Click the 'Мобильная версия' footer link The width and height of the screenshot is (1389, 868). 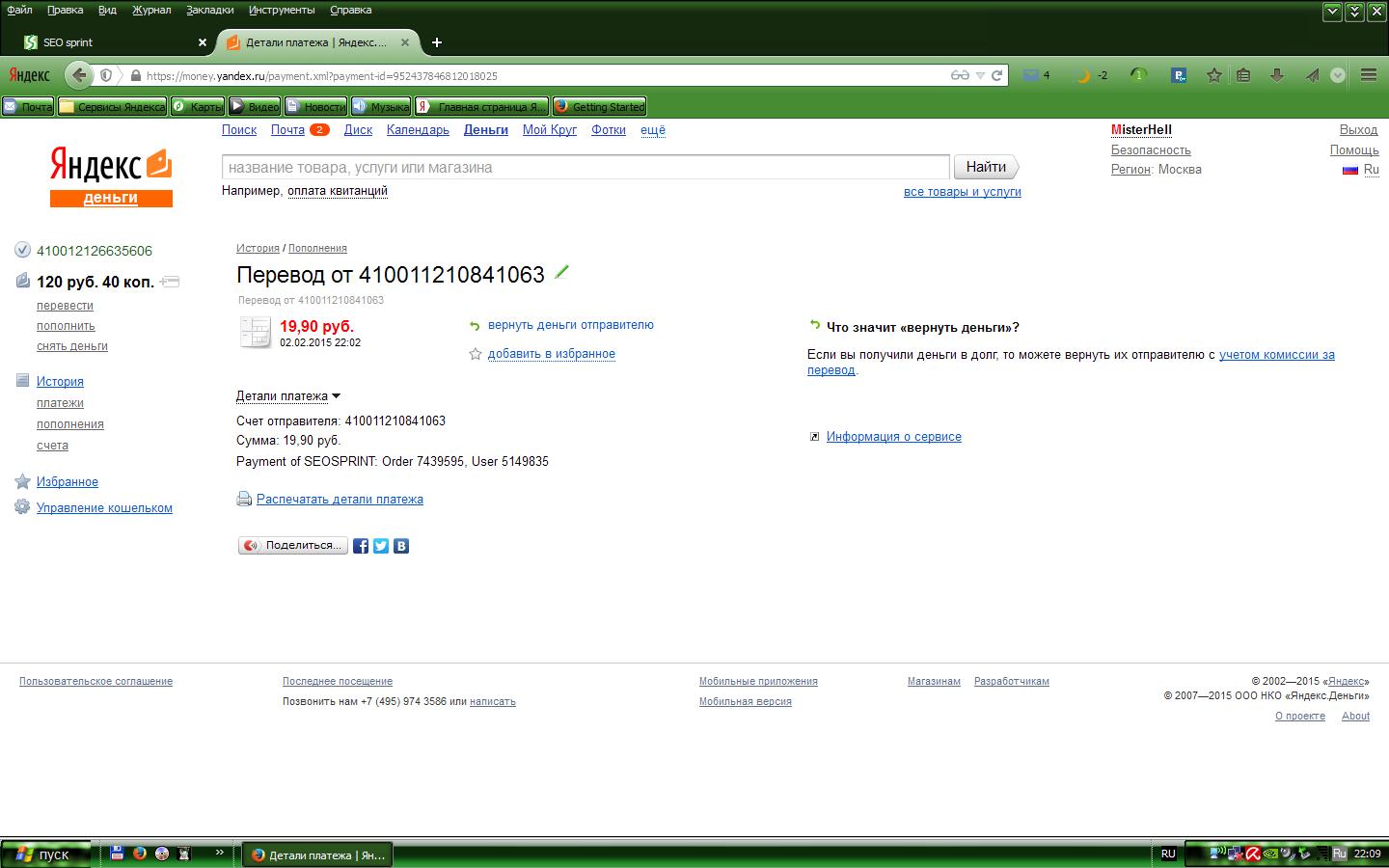[x=746, y=702]
